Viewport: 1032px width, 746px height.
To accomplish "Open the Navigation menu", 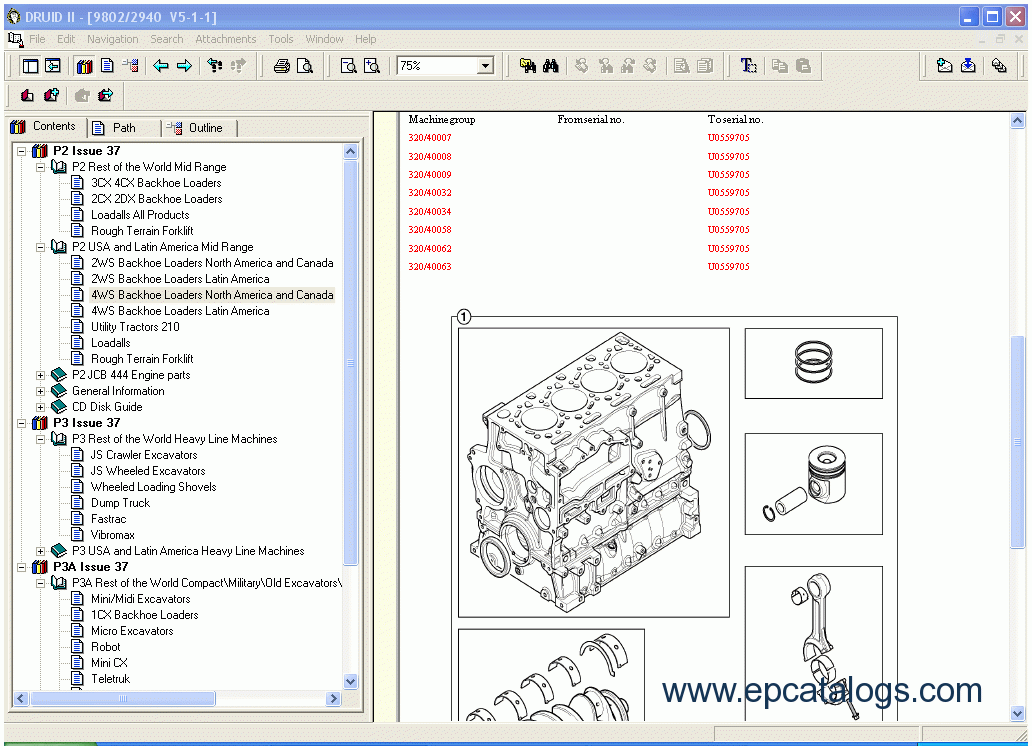I will coord(113,40).
